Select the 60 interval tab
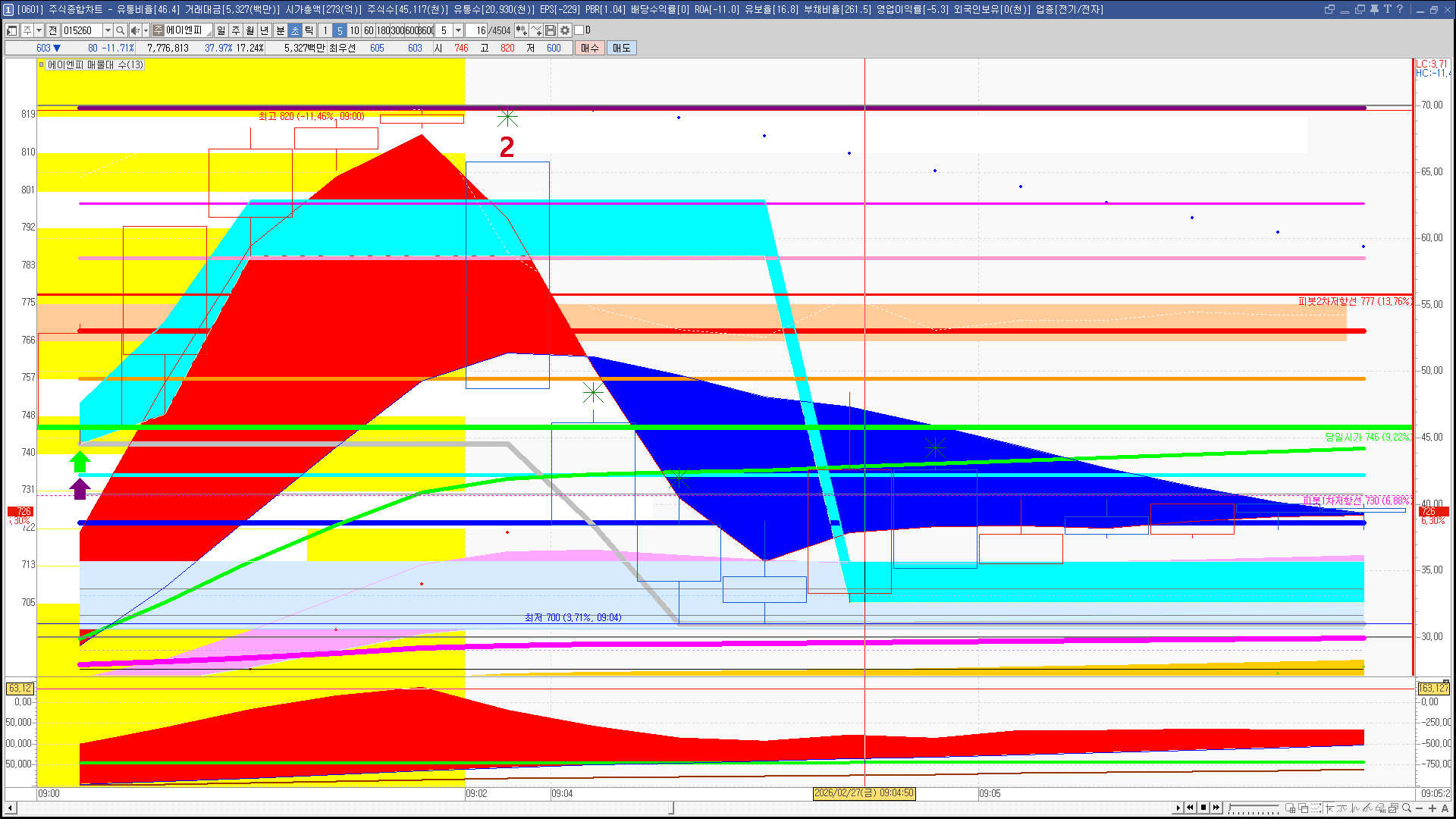The width and height of the screenshot is (1456, 819). pos(369,30)
